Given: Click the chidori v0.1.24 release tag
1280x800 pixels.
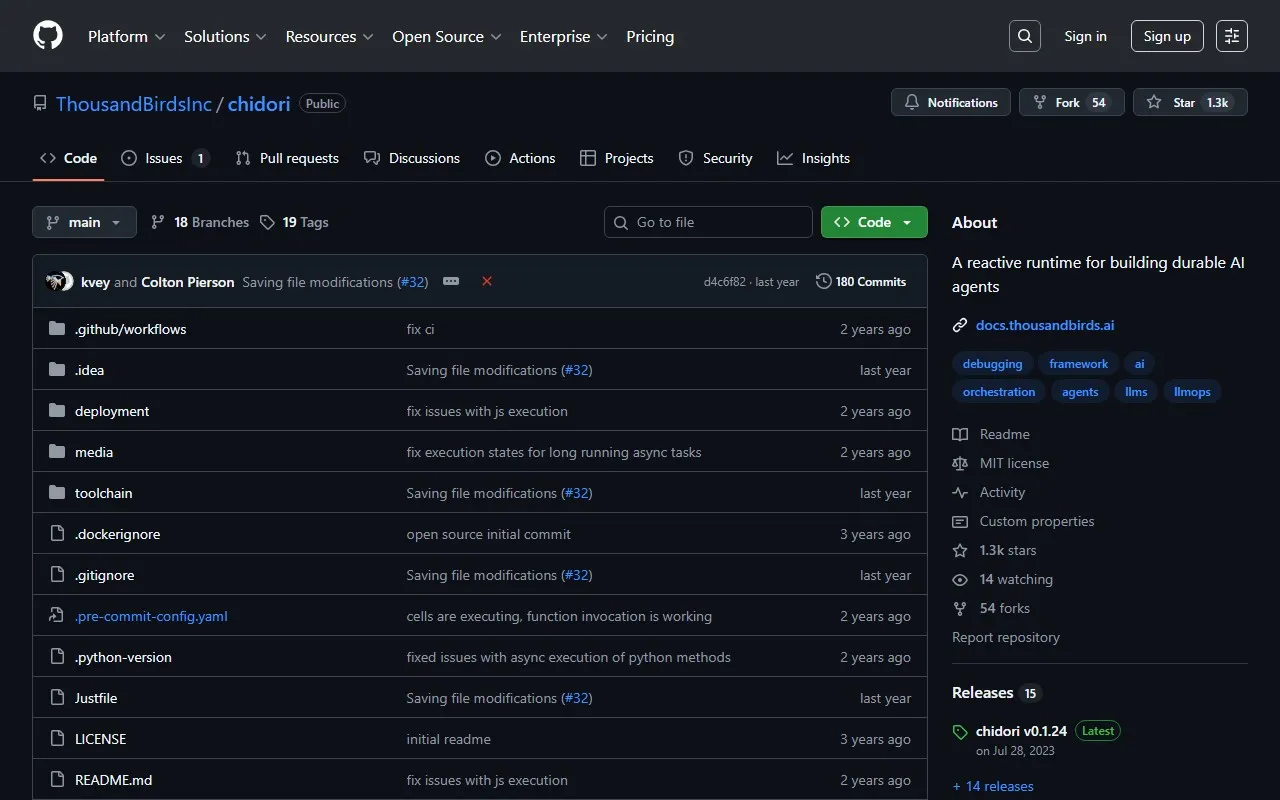Looking at the screenshot, I should (1021, 731).
